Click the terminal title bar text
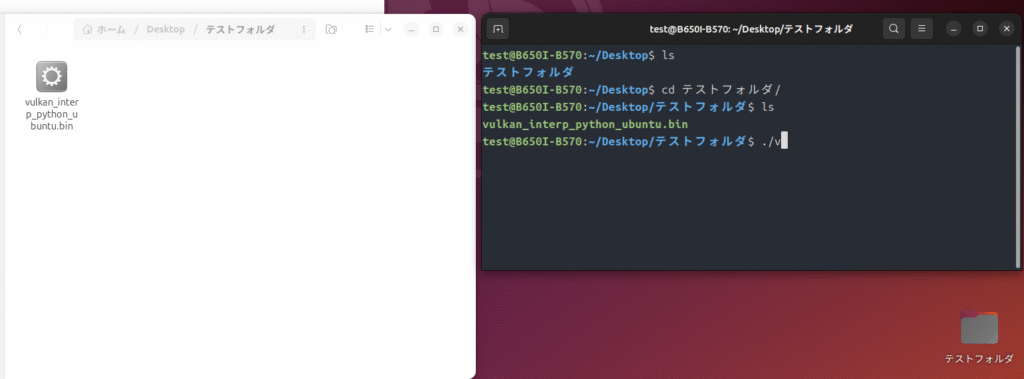This screenshot has height=379, width=1024. tap(751, 29)
